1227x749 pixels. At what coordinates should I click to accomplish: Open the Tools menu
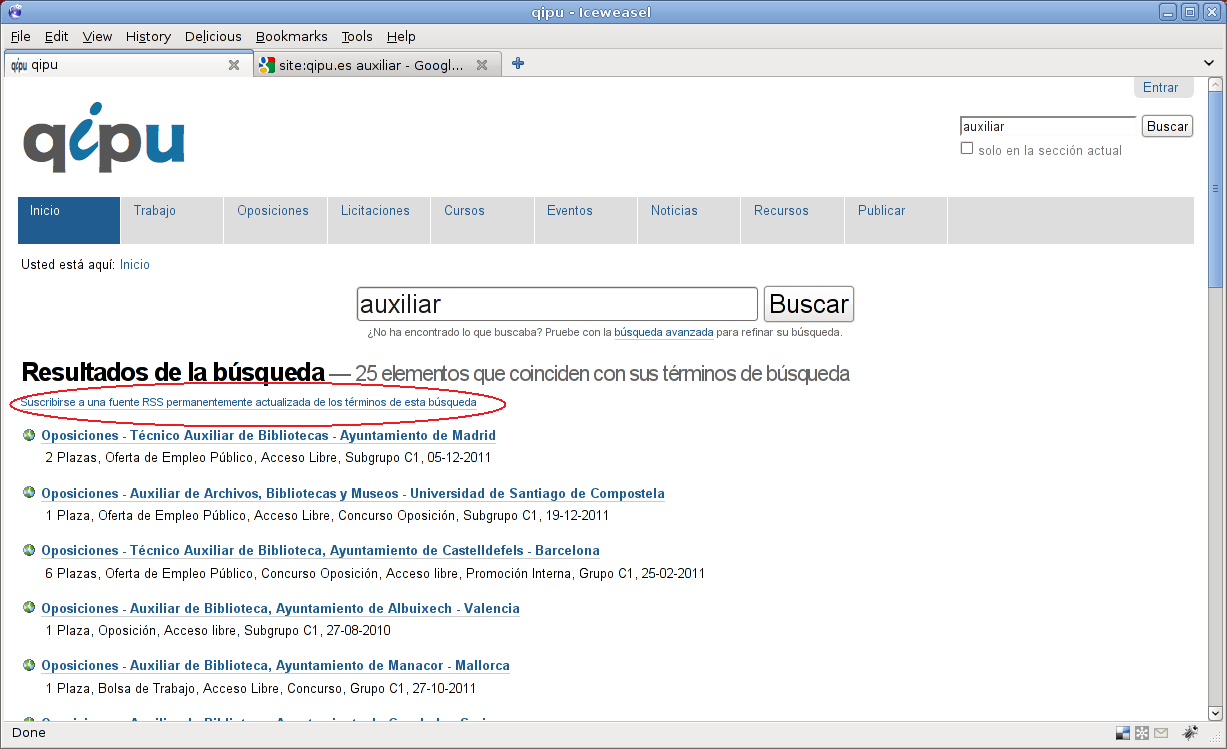pyautogui.click(x=357, y=36)
